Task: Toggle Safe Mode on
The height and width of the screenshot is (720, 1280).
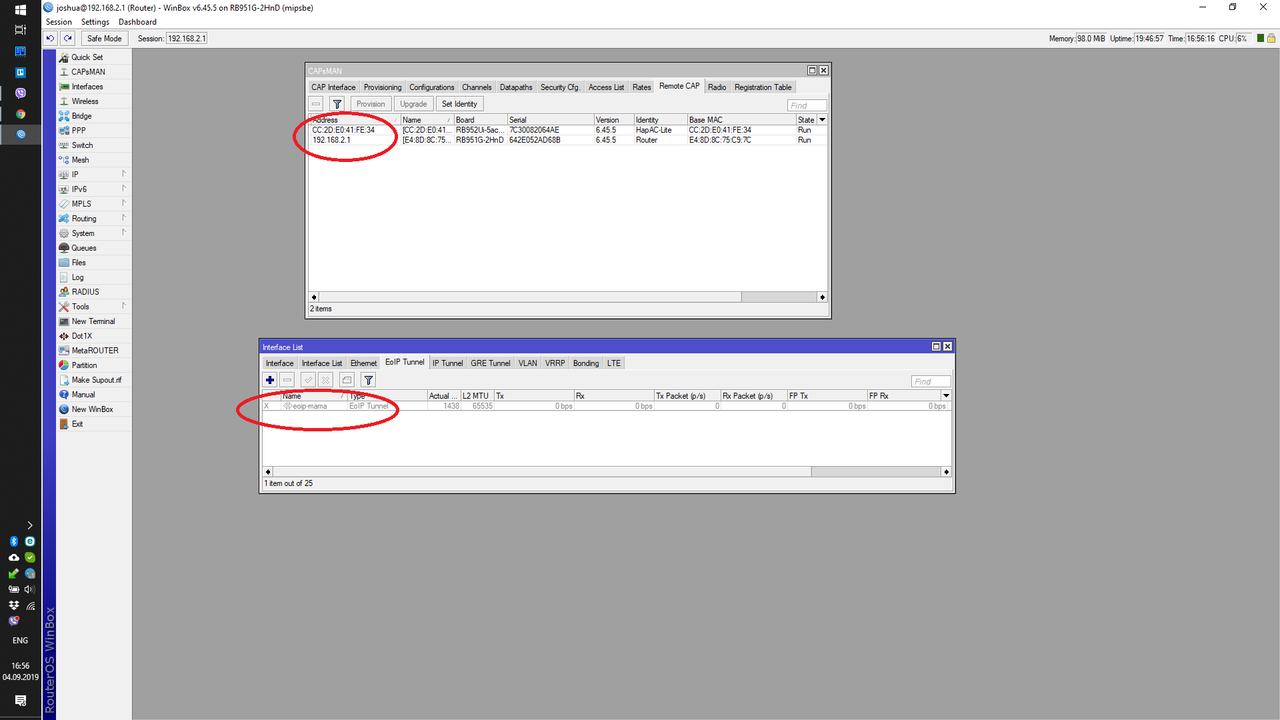Action: coord(104,38)
